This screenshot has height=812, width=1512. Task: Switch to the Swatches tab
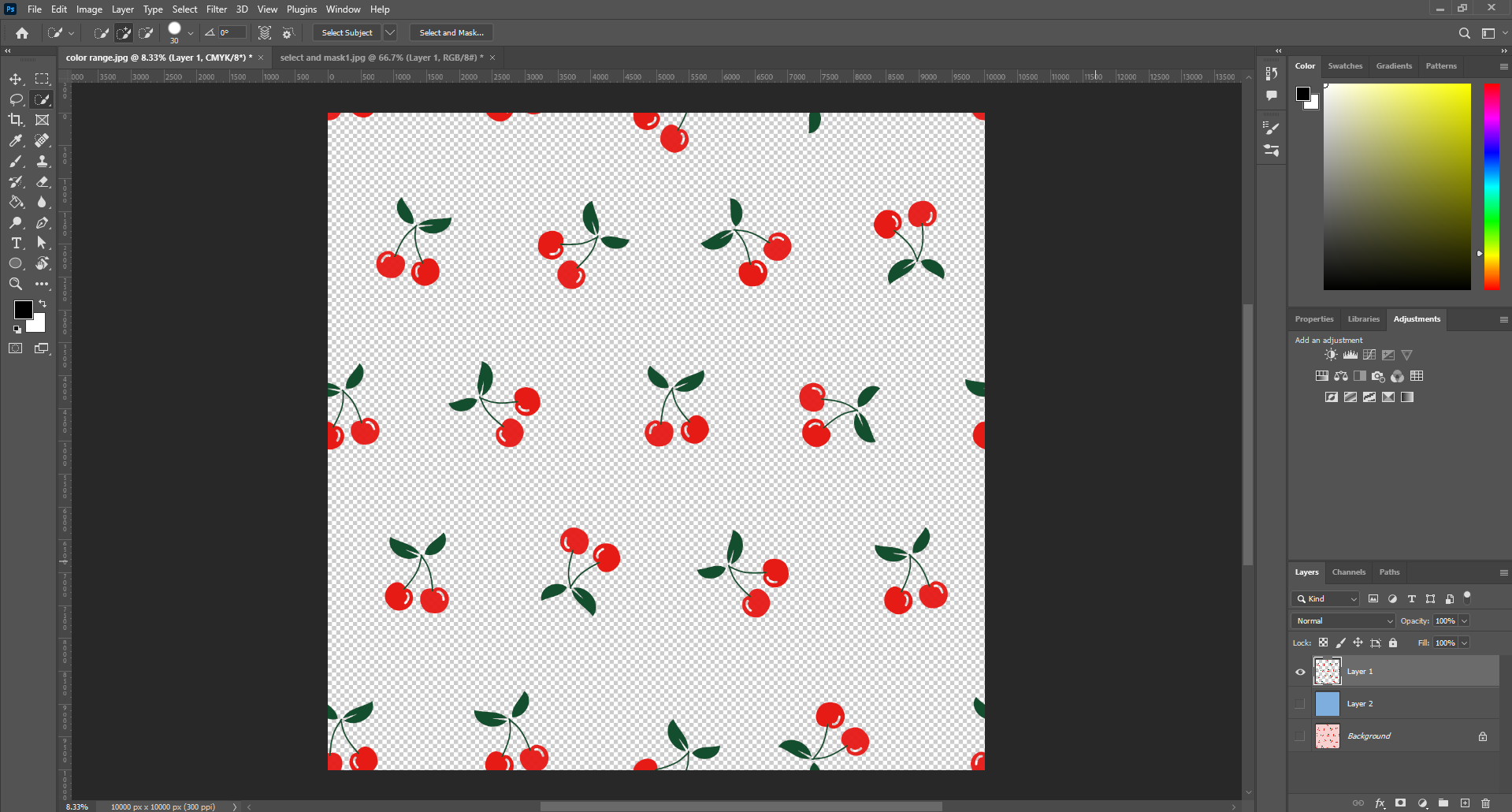tap(1345, 66)
